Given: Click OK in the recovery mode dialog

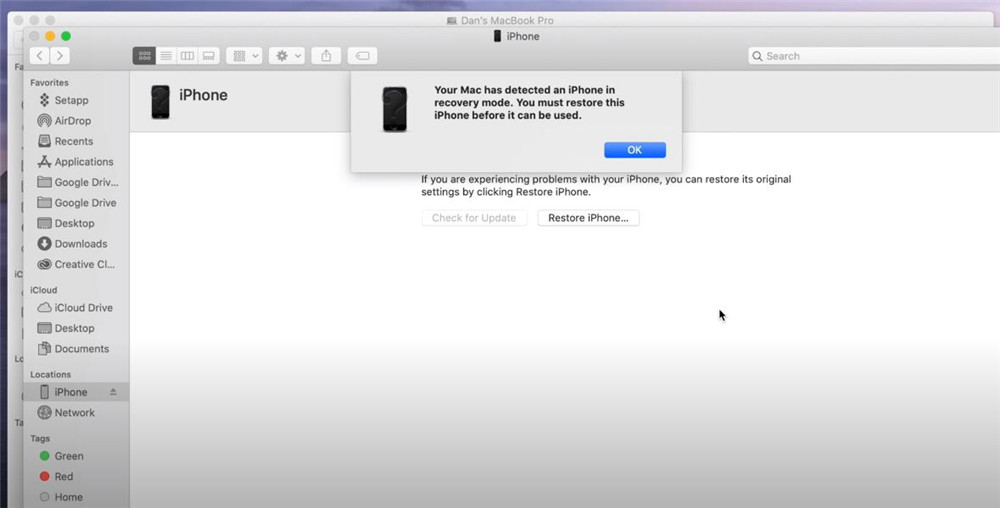Looking at the screenshot, I should click(635, 150).
